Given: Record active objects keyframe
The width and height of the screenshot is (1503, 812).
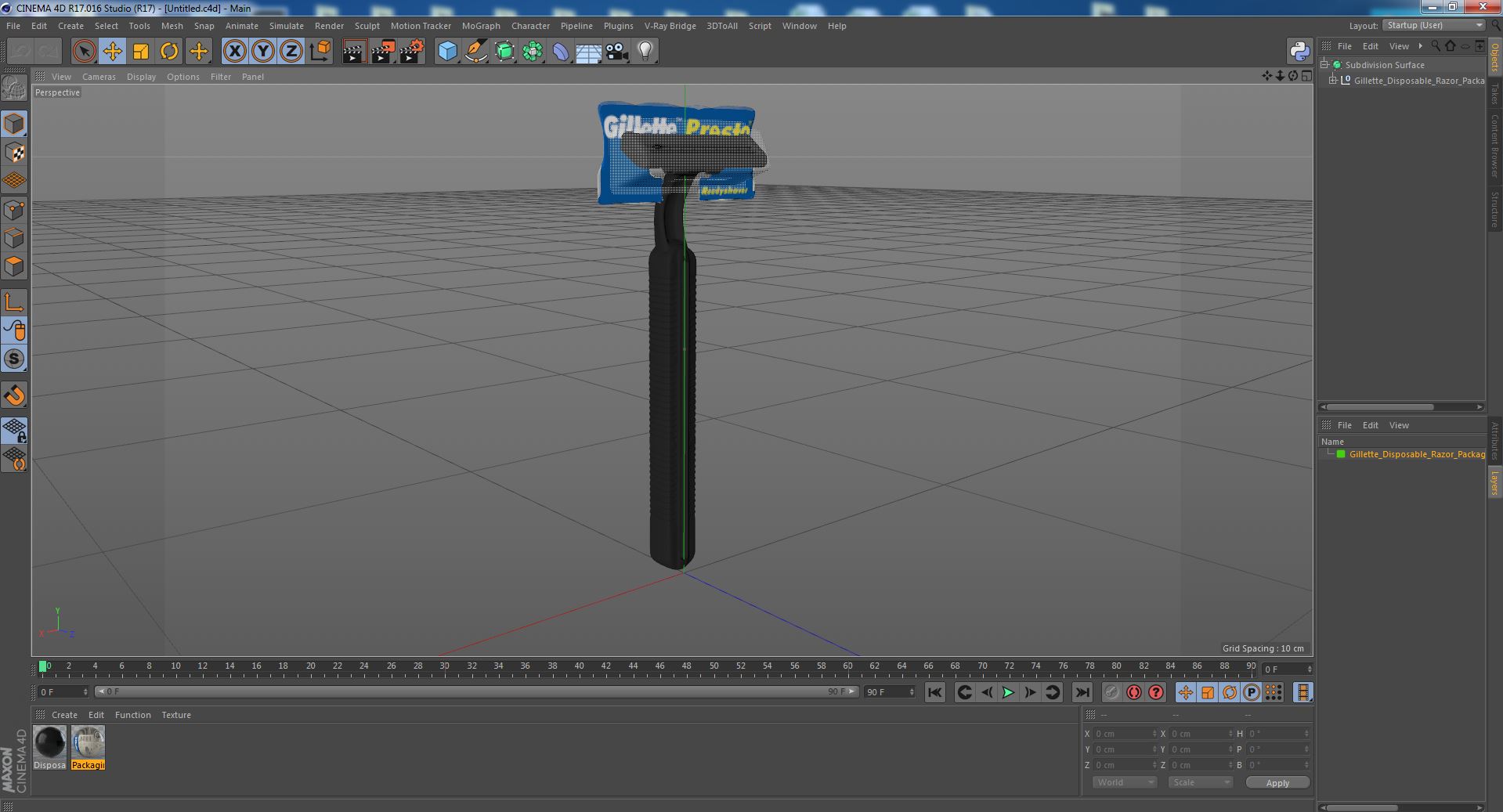Looking at the screenshot, I should (1112, 692).
